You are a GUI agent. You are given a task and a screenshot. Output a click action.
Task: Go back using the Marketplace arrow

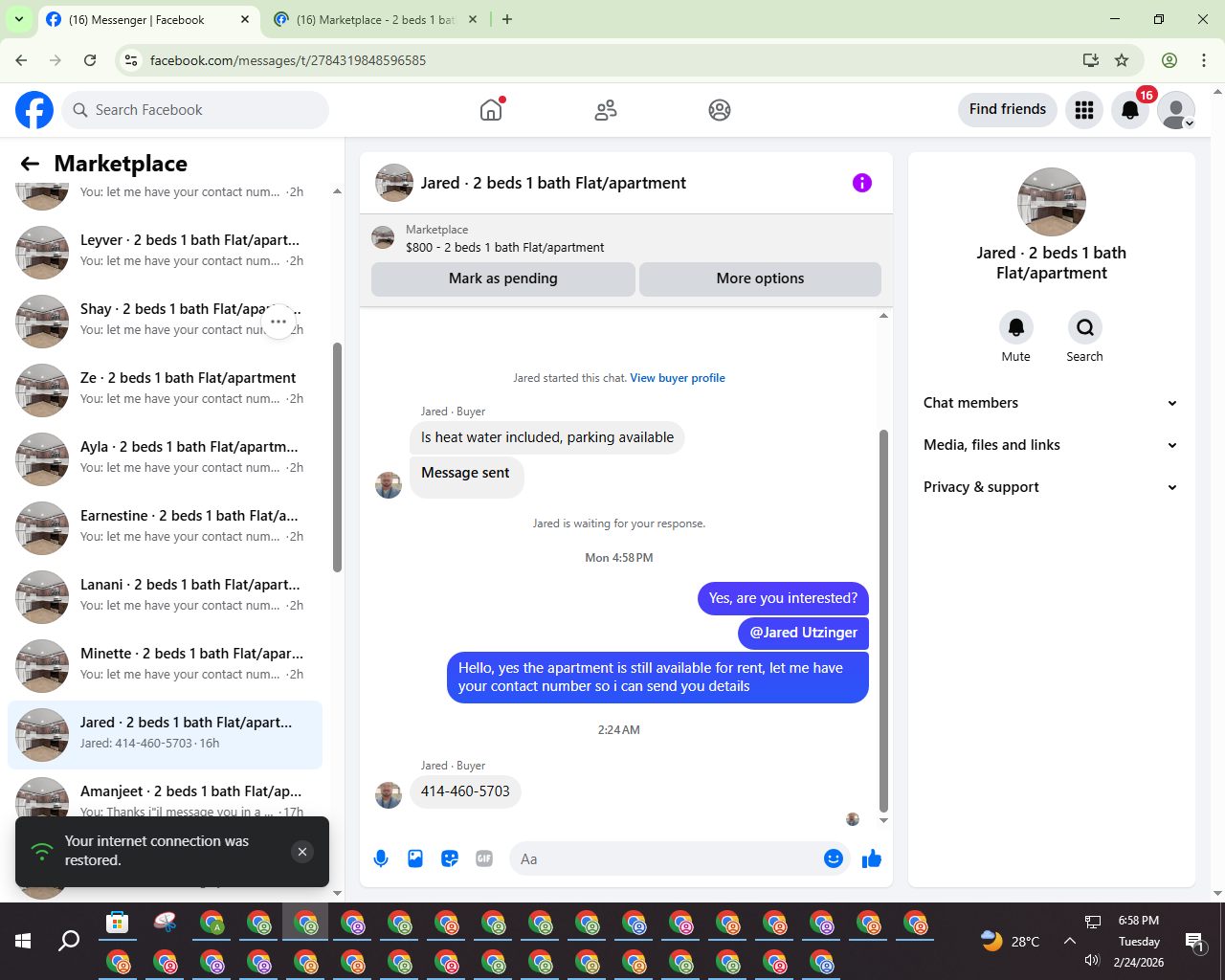tap(30, 164)
